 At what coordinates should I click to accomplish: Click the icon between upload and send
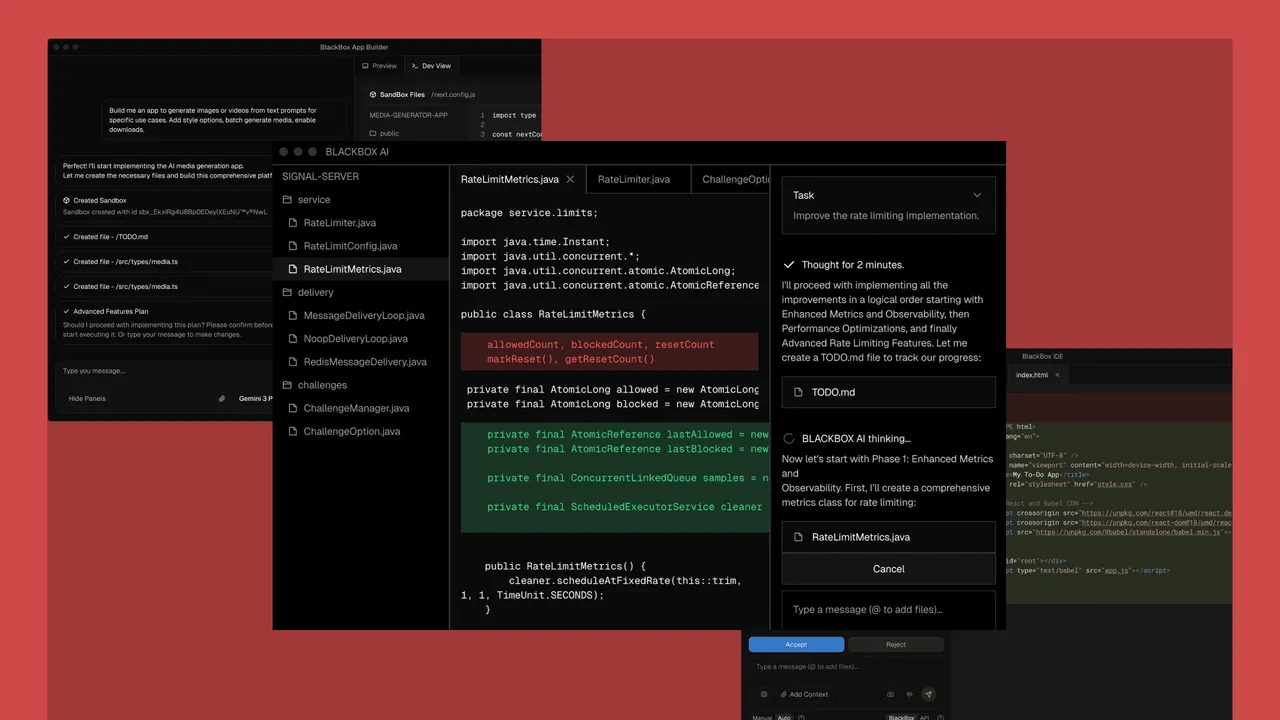point(910,694)
